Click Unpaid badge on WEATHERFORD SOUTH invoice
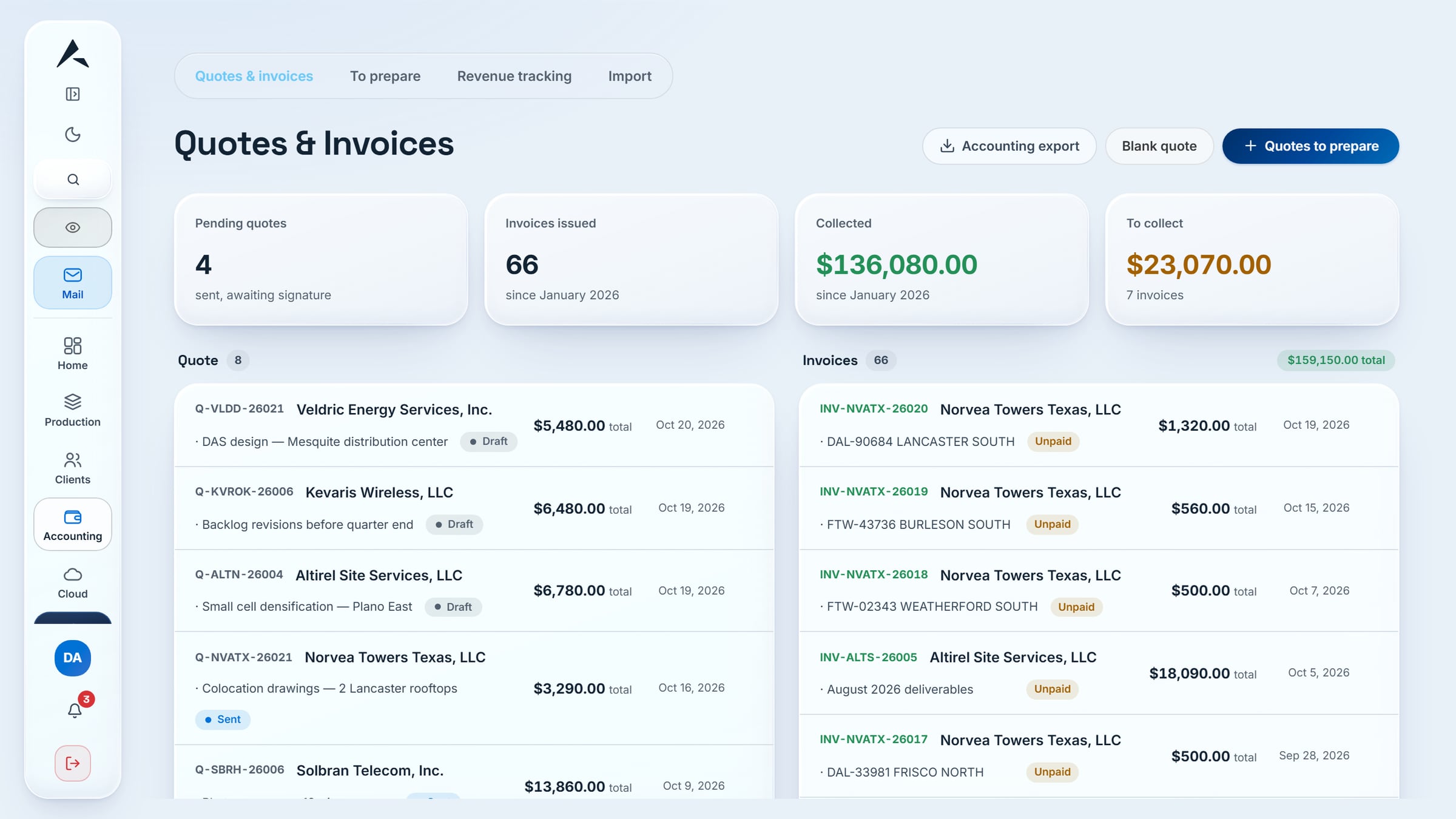 pyautogui.click(x=1076, y=607)
